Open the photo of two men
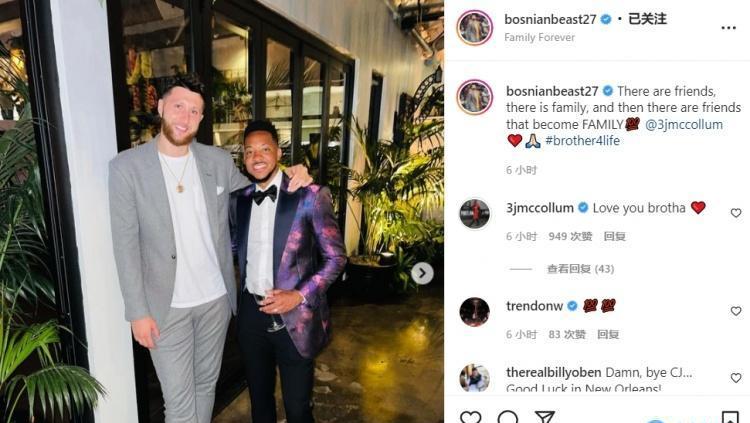Image resolution: width=750 pixels, height=423 pixels. [222, 212]
